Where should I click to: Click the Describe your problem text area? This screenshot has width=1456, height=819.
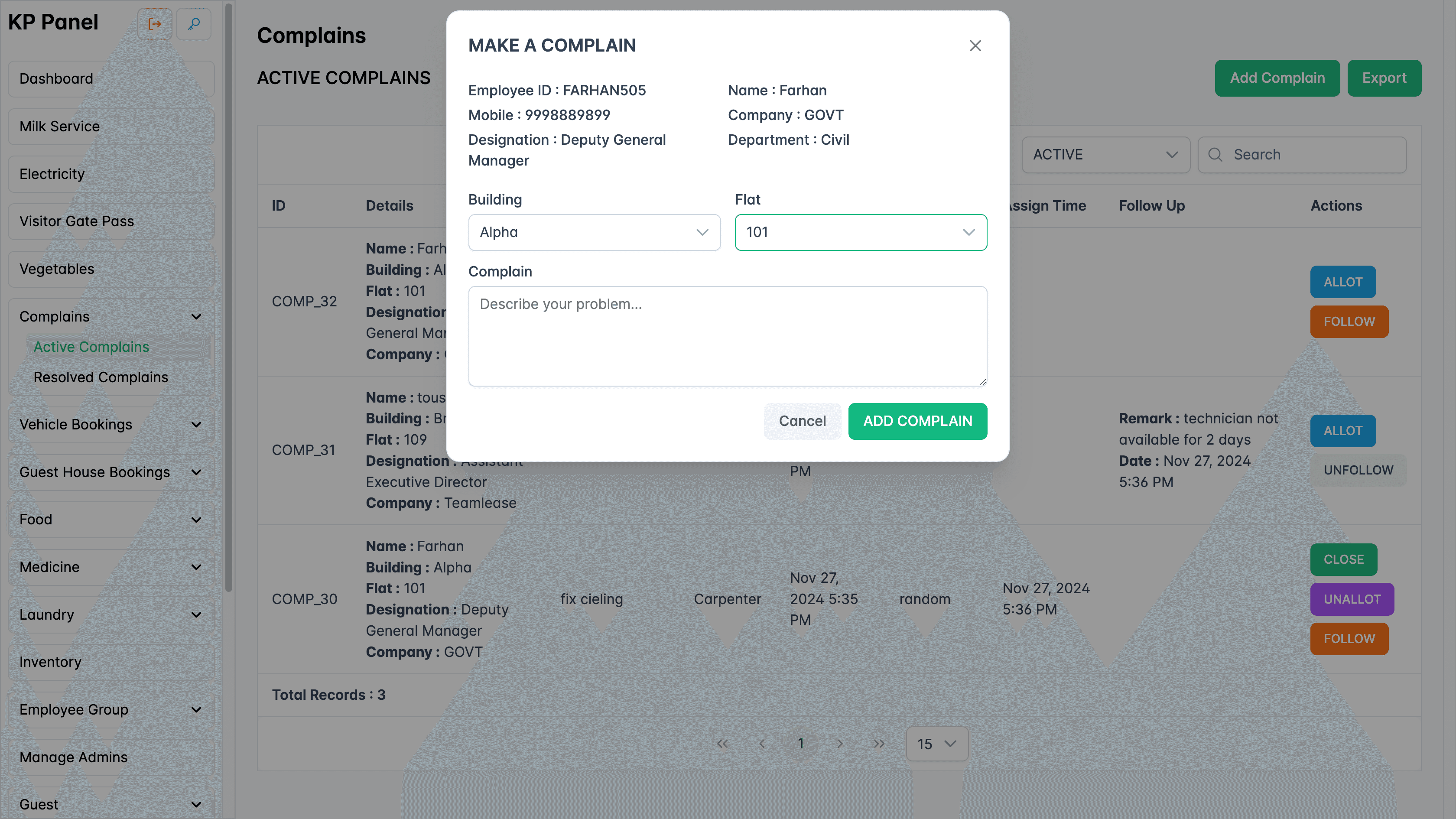click(x=728, y=336)
